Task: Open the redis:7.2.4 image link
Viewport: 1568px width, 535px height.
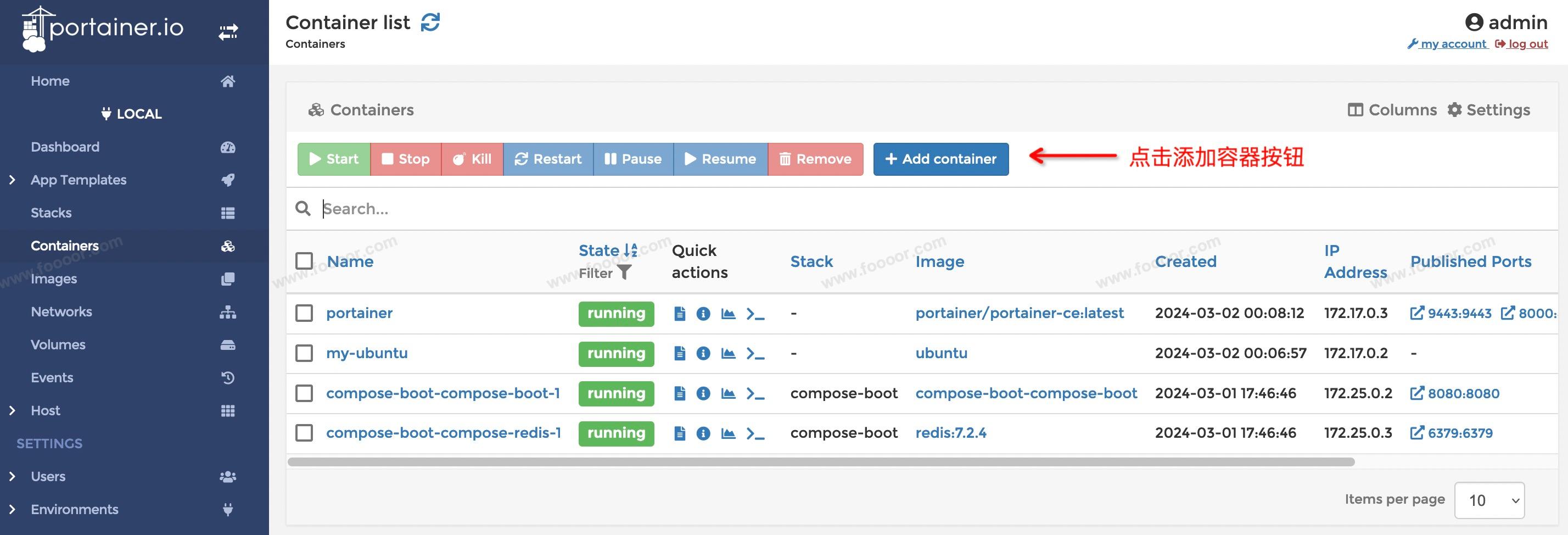Action: pyautogui.click(x=951, y=433)
